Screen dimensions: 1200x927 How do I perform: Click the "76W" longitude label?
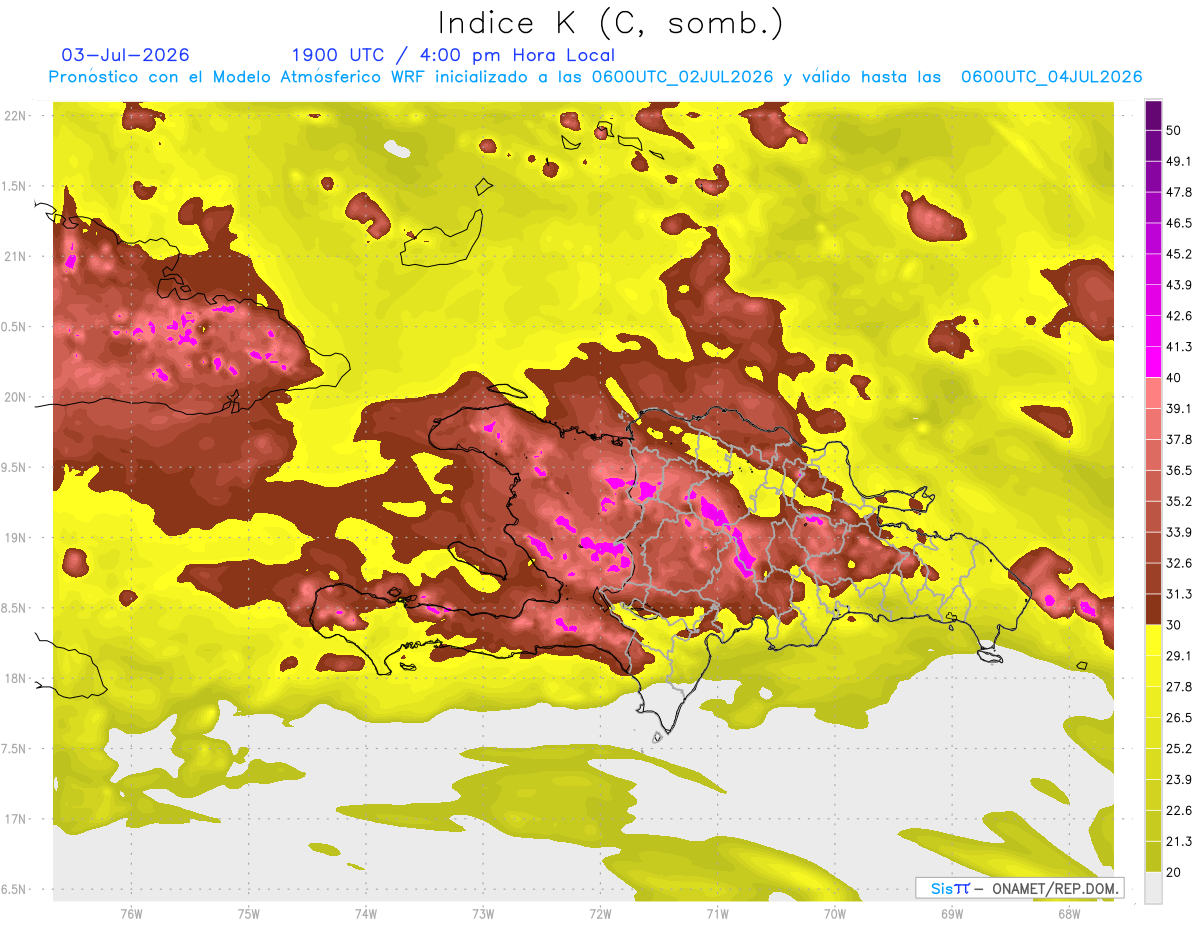point(131,914)
